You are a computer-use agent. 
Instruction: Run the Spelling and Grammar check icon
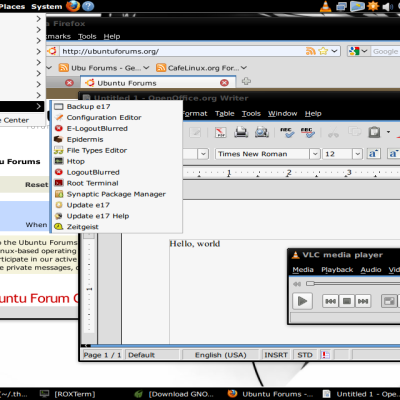287,132
